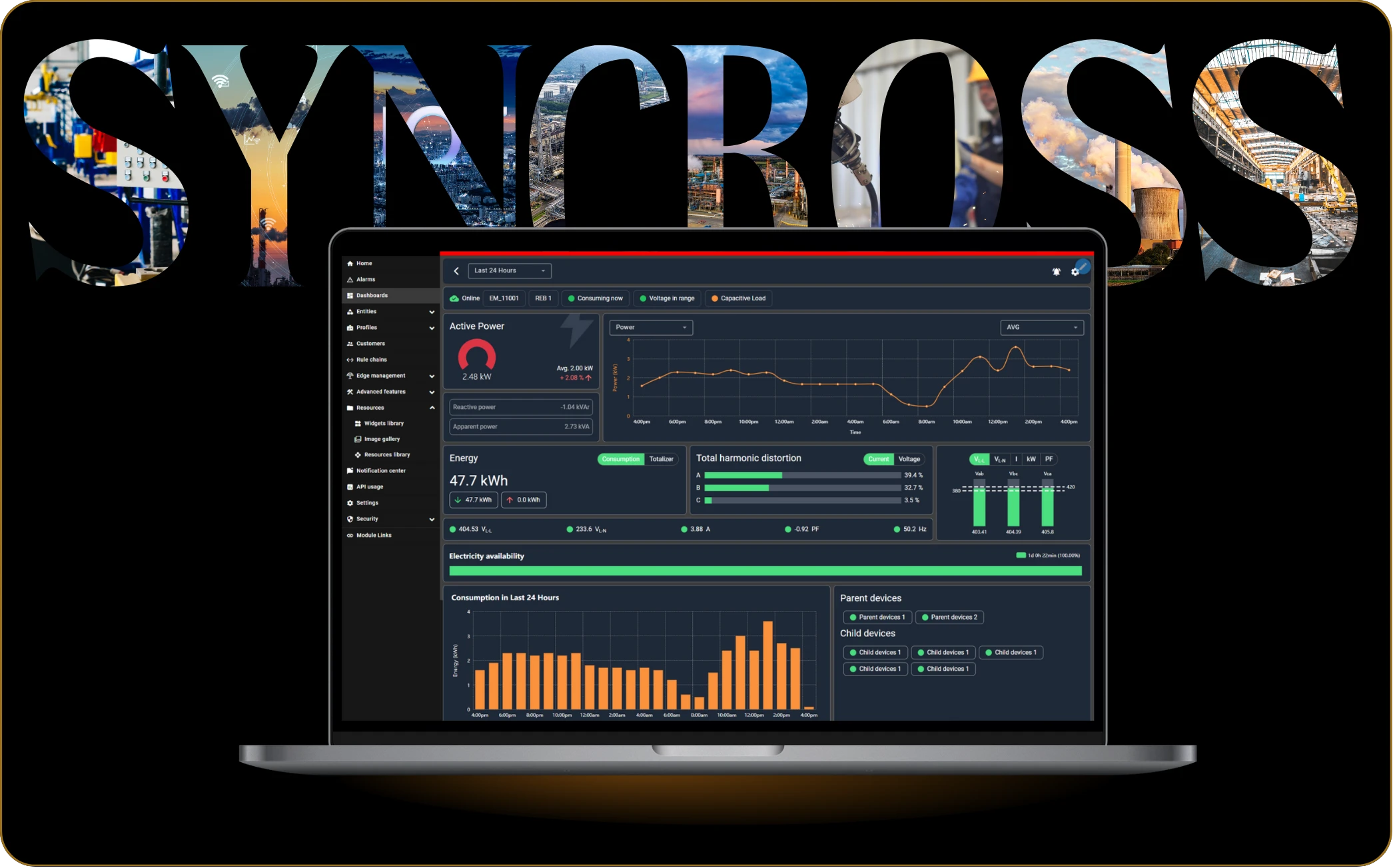The image size is (1393, 868).
Task: Click the Customers people icon
Action: pyautogui.click(x=350, y=344)
